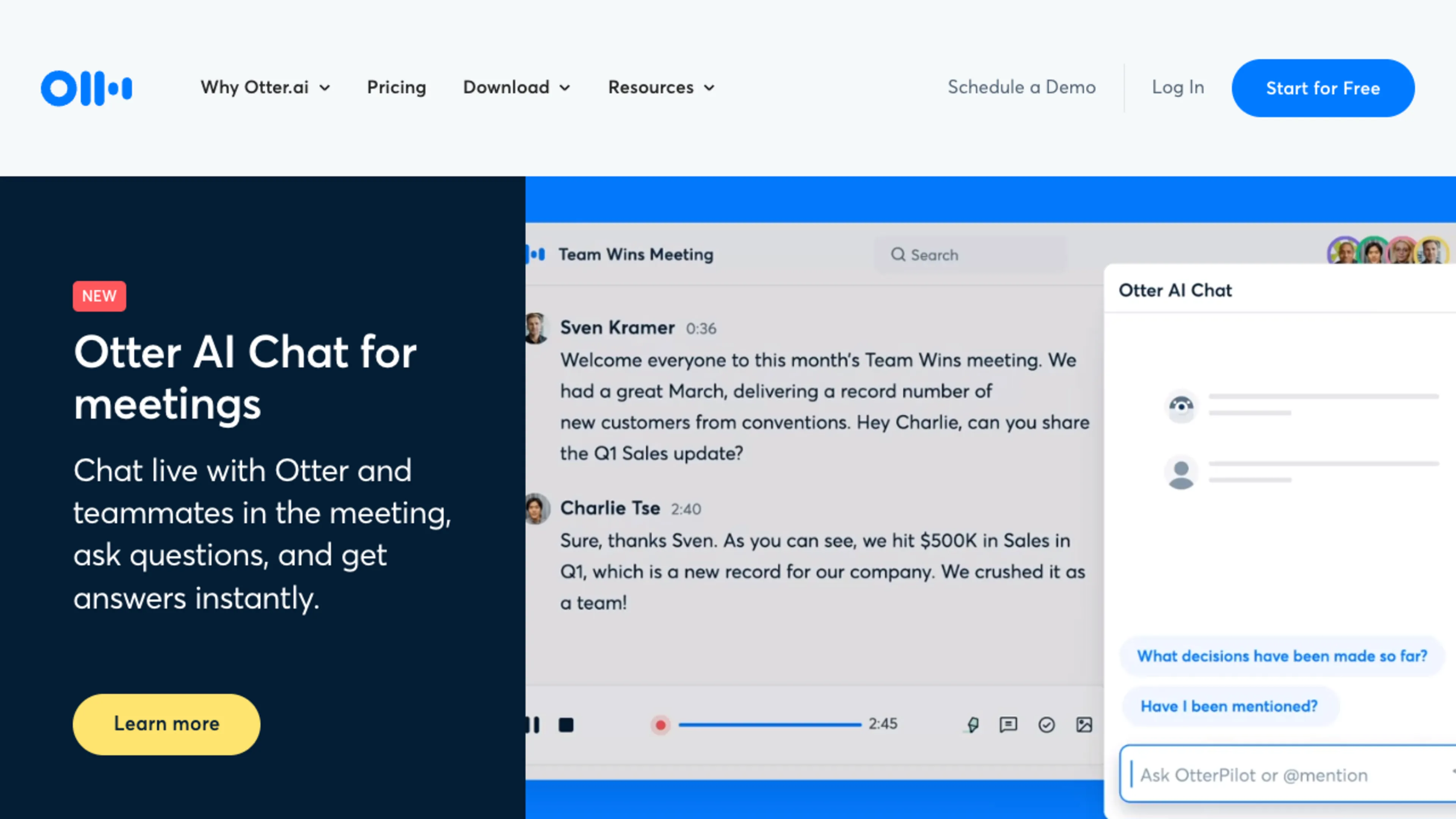1456x819 pixels.
Task: Click the Log In link
Action: (x=1178, y=87)
